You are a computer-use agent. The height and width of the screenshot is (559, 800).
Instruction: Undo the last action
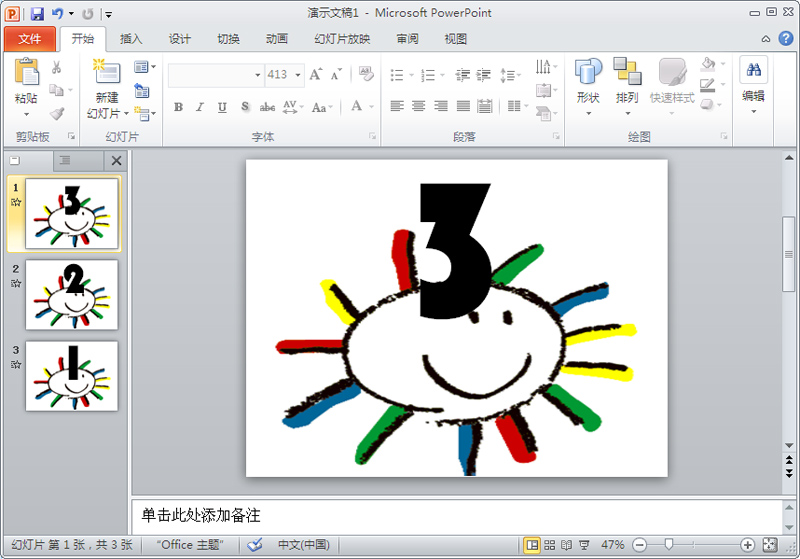pos(58,13)
